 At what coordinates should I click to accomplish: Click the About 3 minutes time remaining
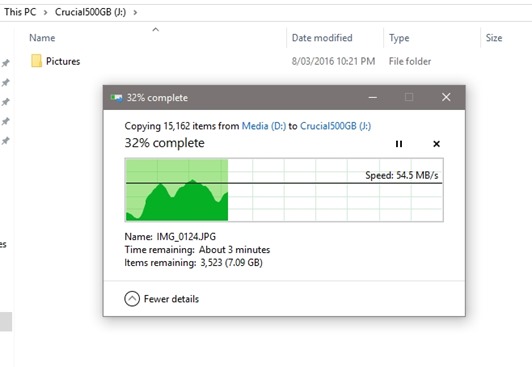pos(234,250)
